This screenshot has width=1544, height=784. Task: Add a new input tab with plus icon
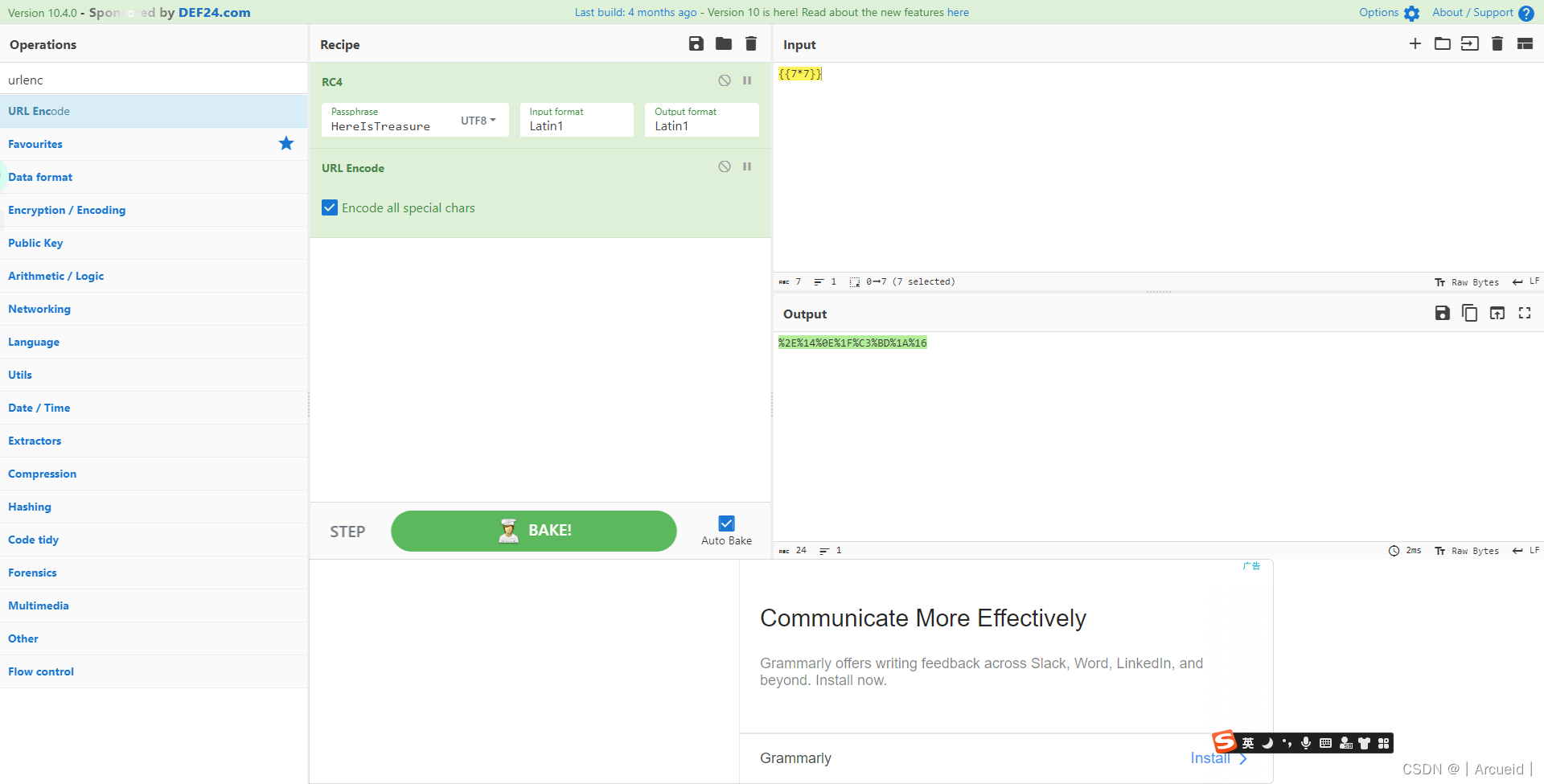(x=1415, y=43)
